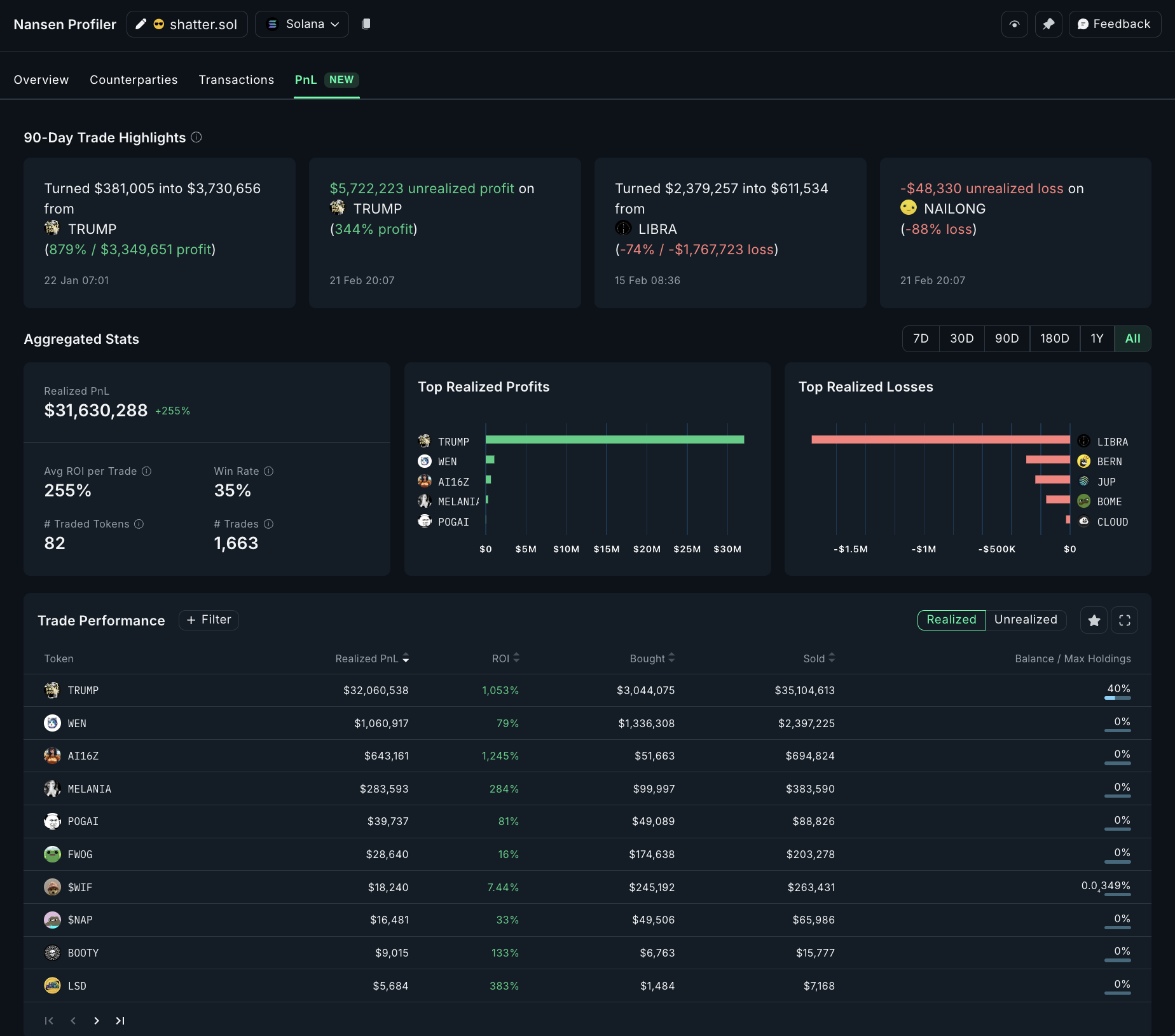Viewport: 1175px width, 1036px height.
Task: Switch to Unrealized trade performance view
Action: click(x=1026, y=620)
